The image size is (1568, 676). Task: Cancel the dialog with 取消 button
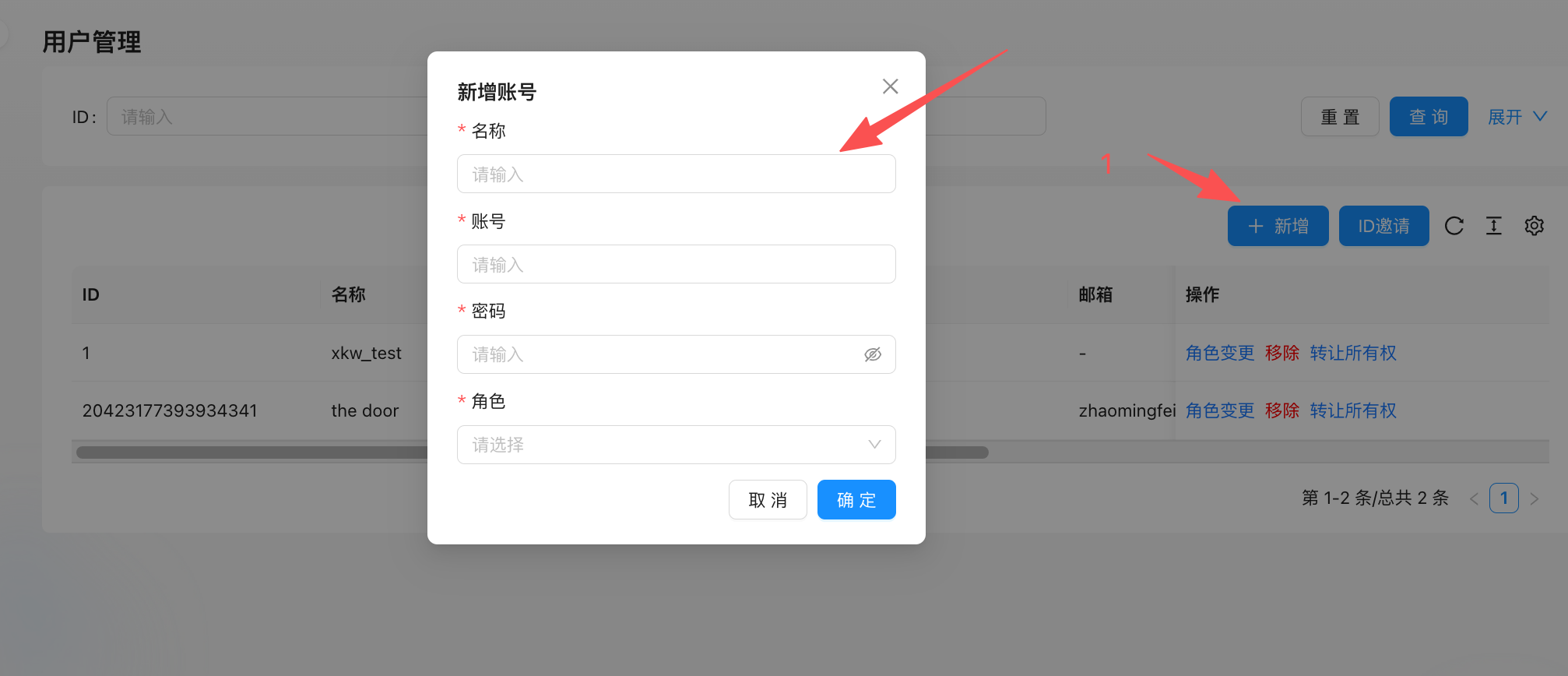(768, 500)
